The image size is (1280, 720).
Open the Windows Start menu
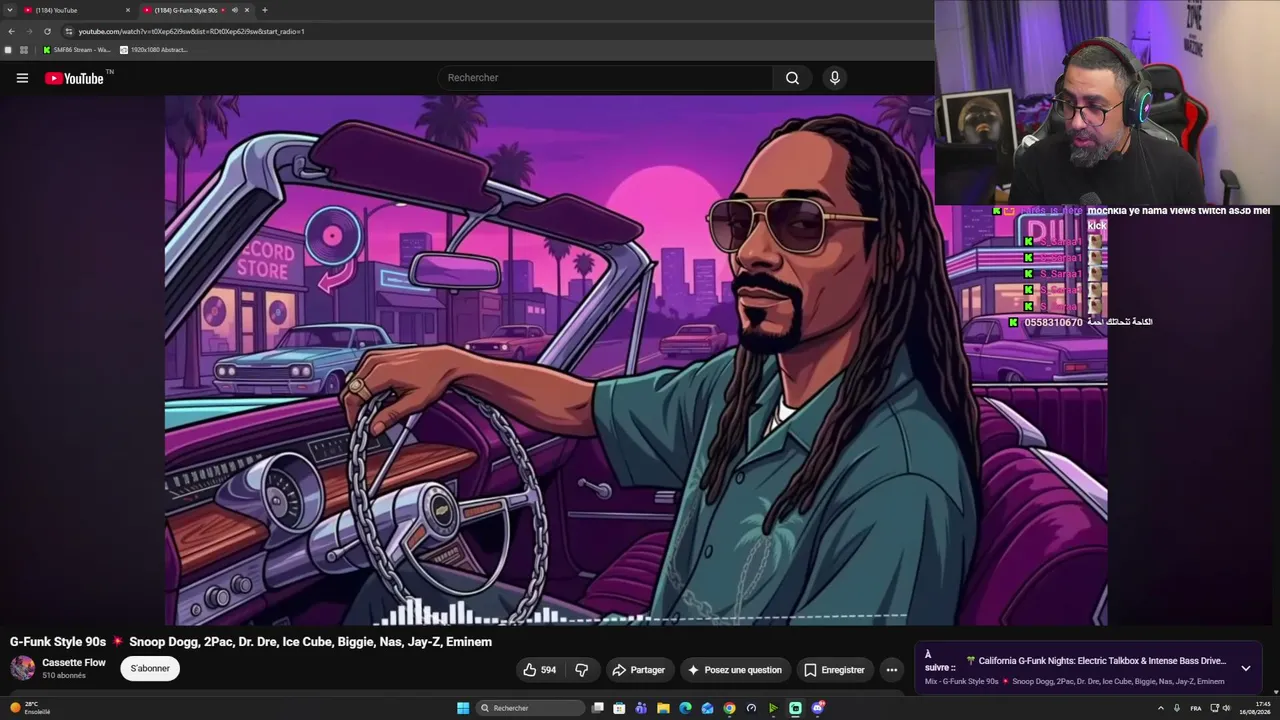point(463,708)
